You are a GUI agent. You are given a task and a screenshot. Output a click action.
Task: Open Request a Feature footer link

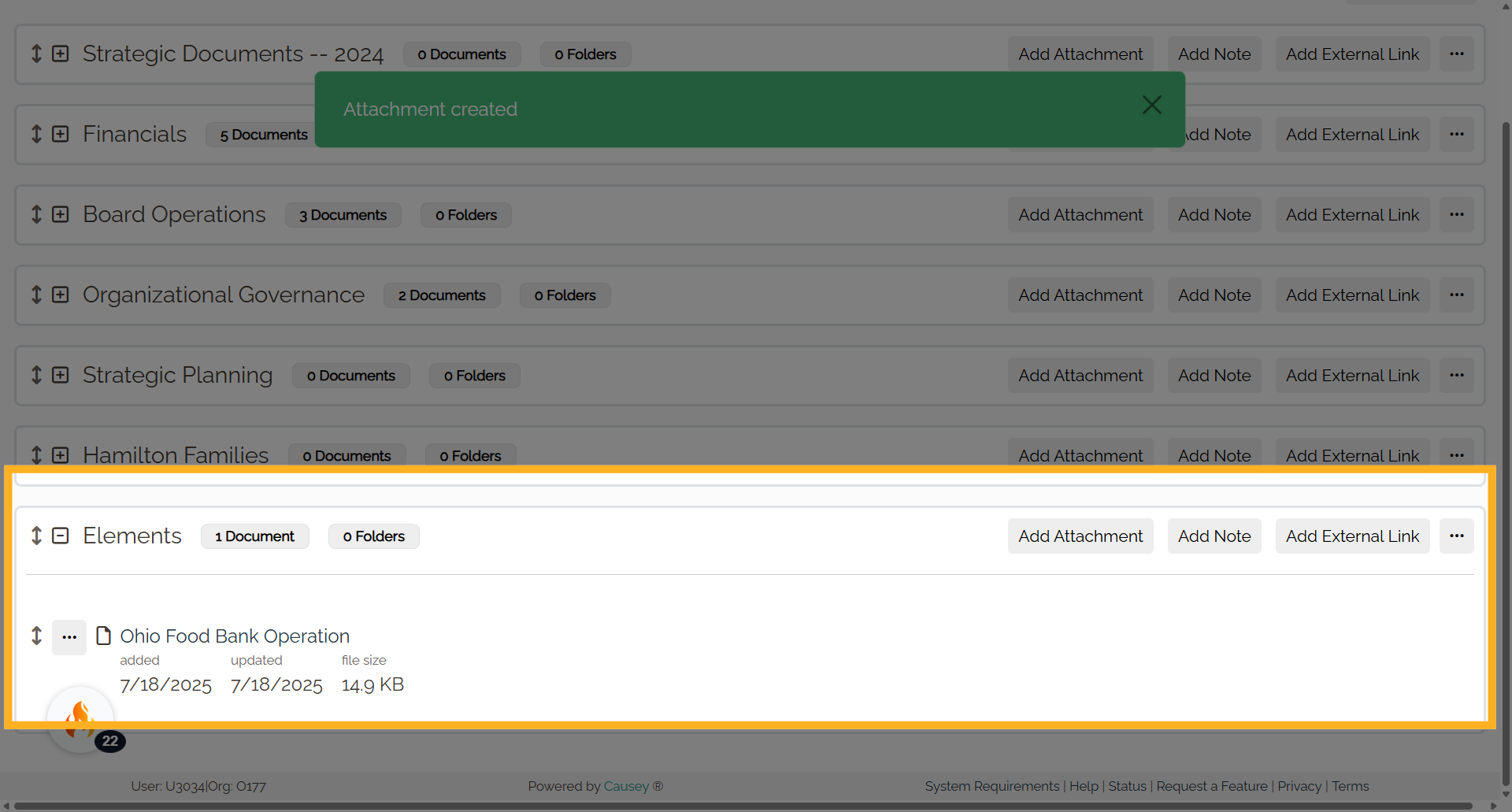(1212, 786)
